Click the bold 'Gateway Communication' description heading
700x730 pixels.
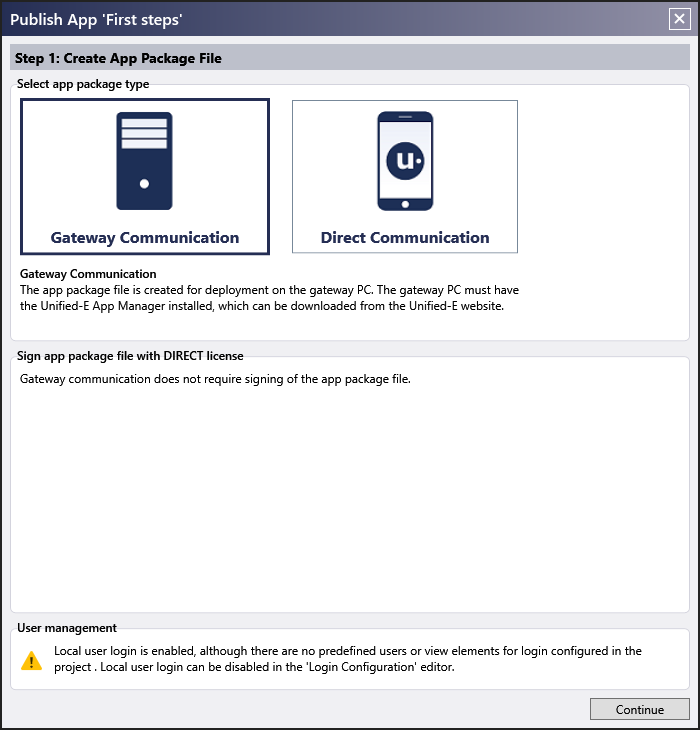point(88,274)
